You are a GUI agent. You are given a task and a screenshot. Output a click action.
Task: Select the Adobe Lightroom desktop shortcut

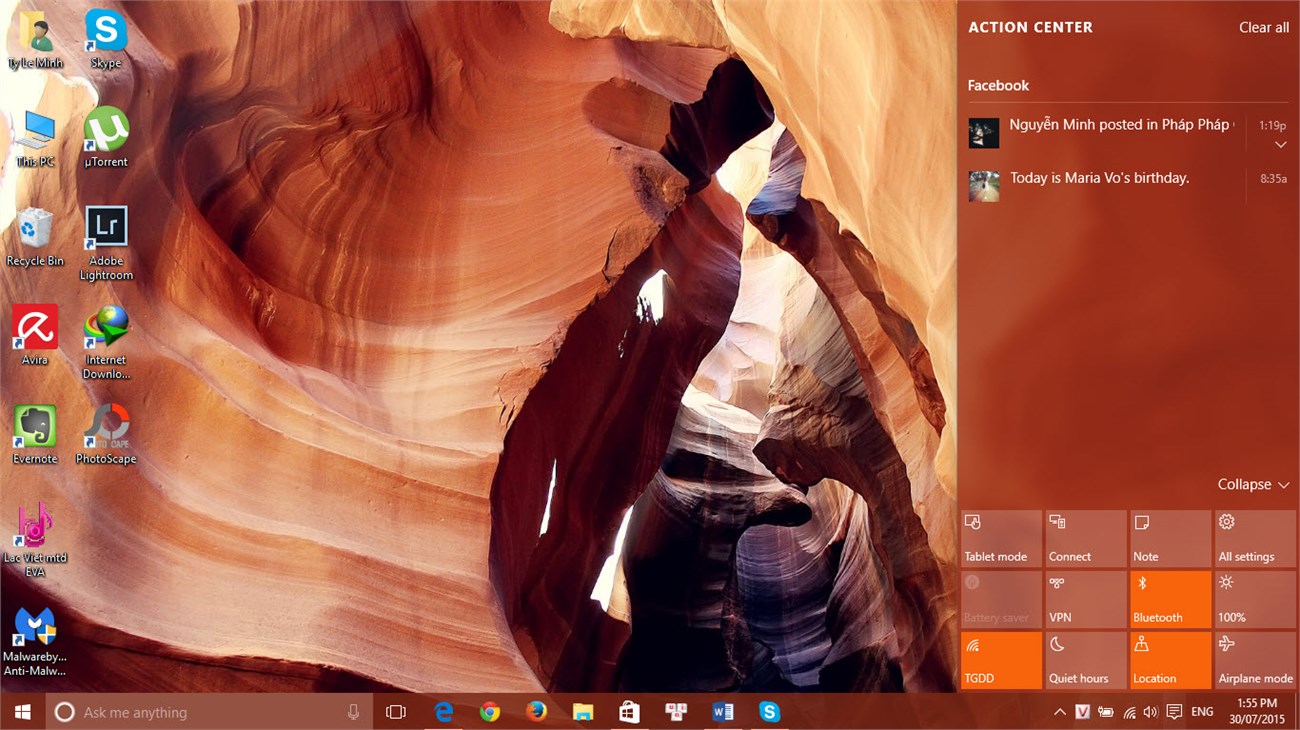pos(106,245)
